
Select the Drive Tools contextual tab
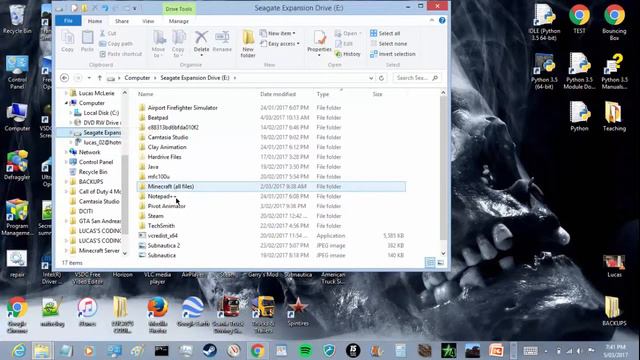178,9
